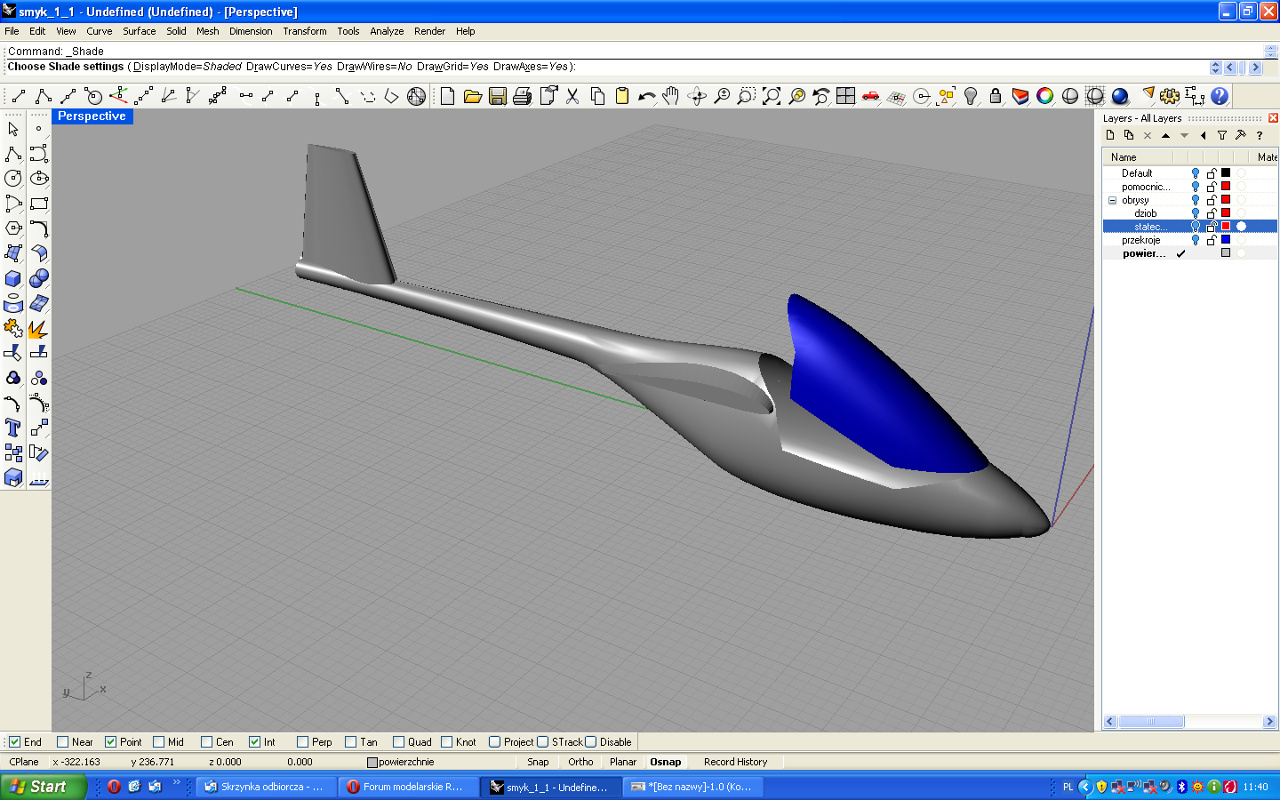
Task: Click the padlock Lock objects icon
Action: tap(995, 96)
